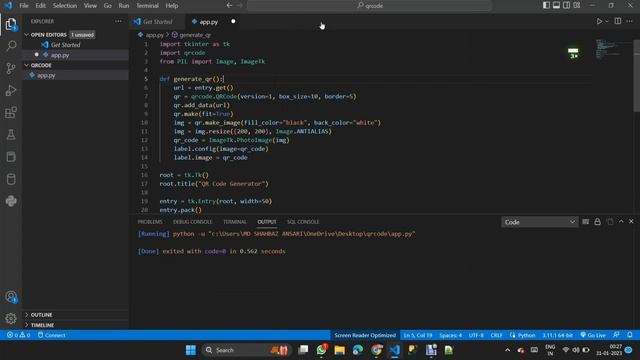Switch to Debug Console tab
Viewport: 640px width, 360px height.
tap(193, 222)
